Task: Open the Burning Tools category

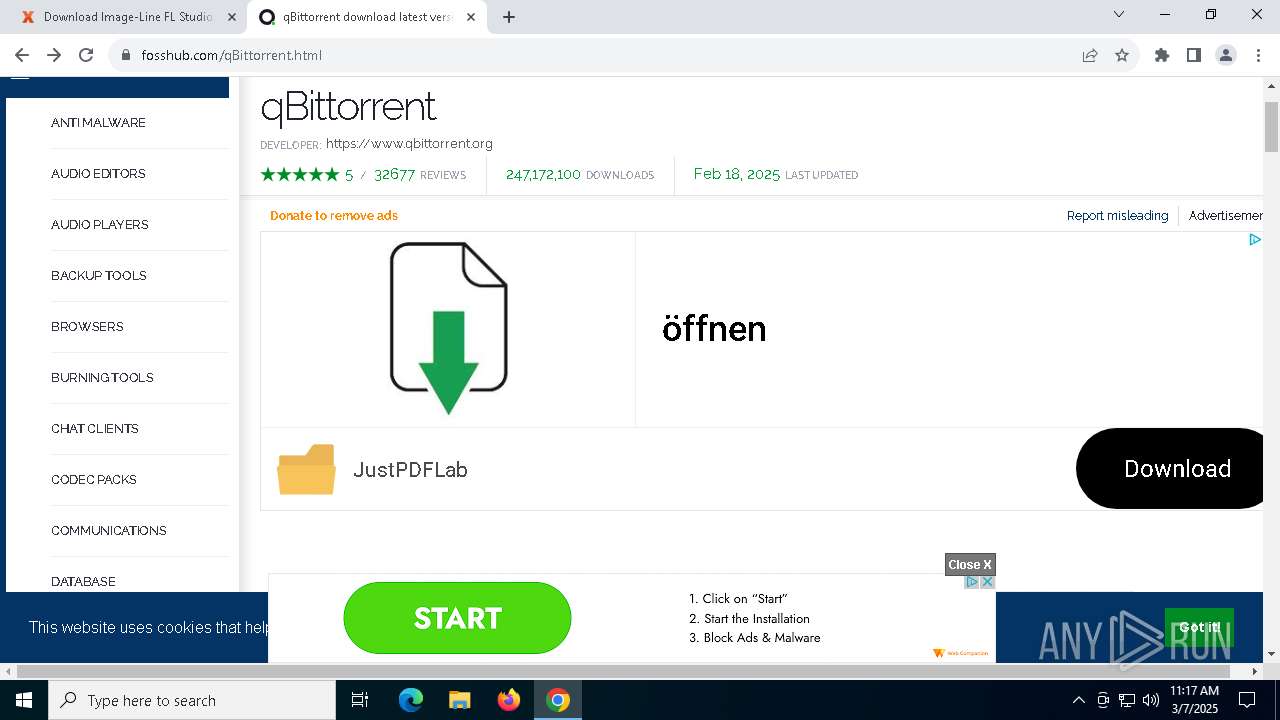Action: tap(102, 377)
